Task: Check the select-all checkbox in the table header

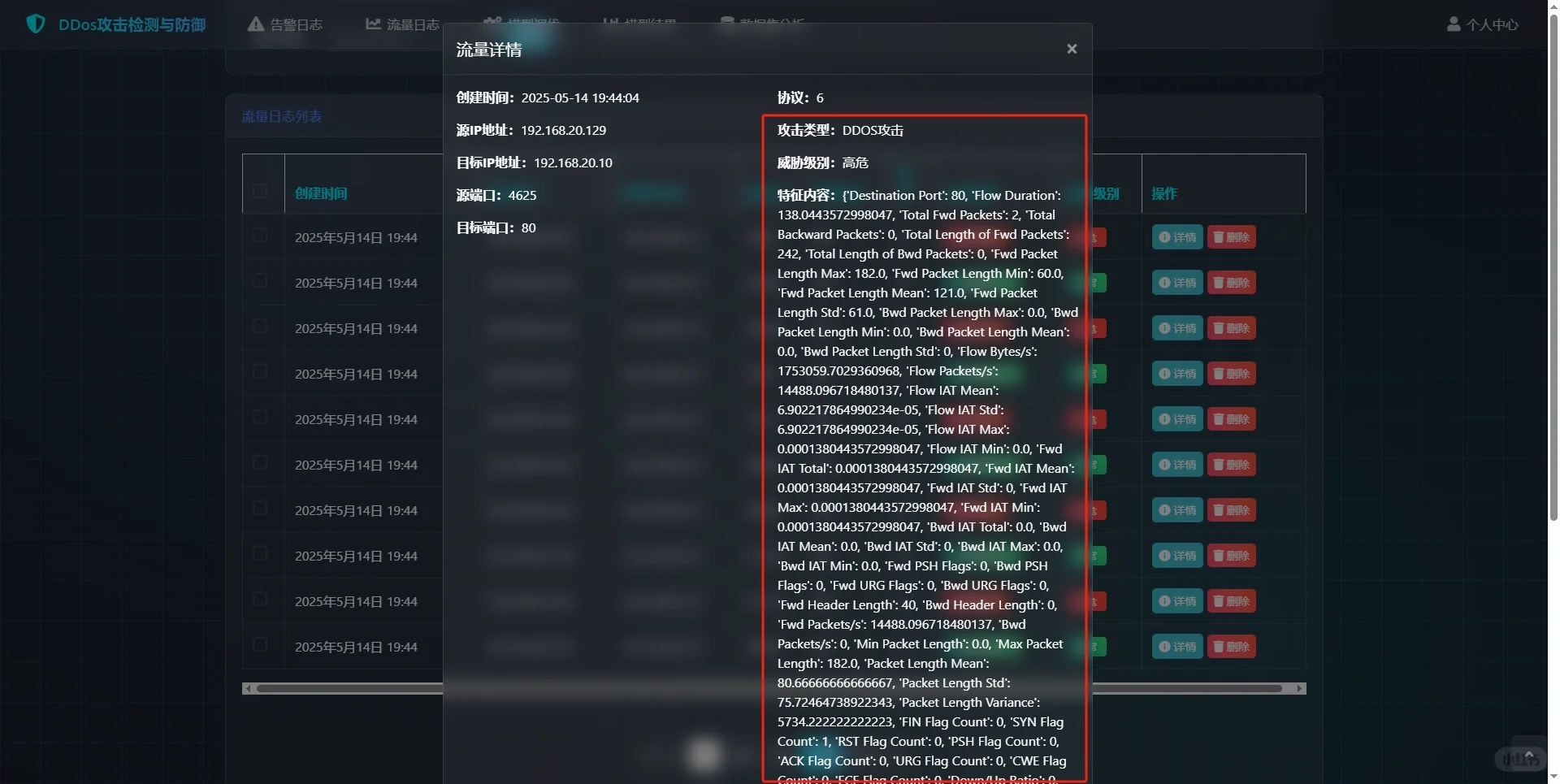Action: tap(262, 191)
